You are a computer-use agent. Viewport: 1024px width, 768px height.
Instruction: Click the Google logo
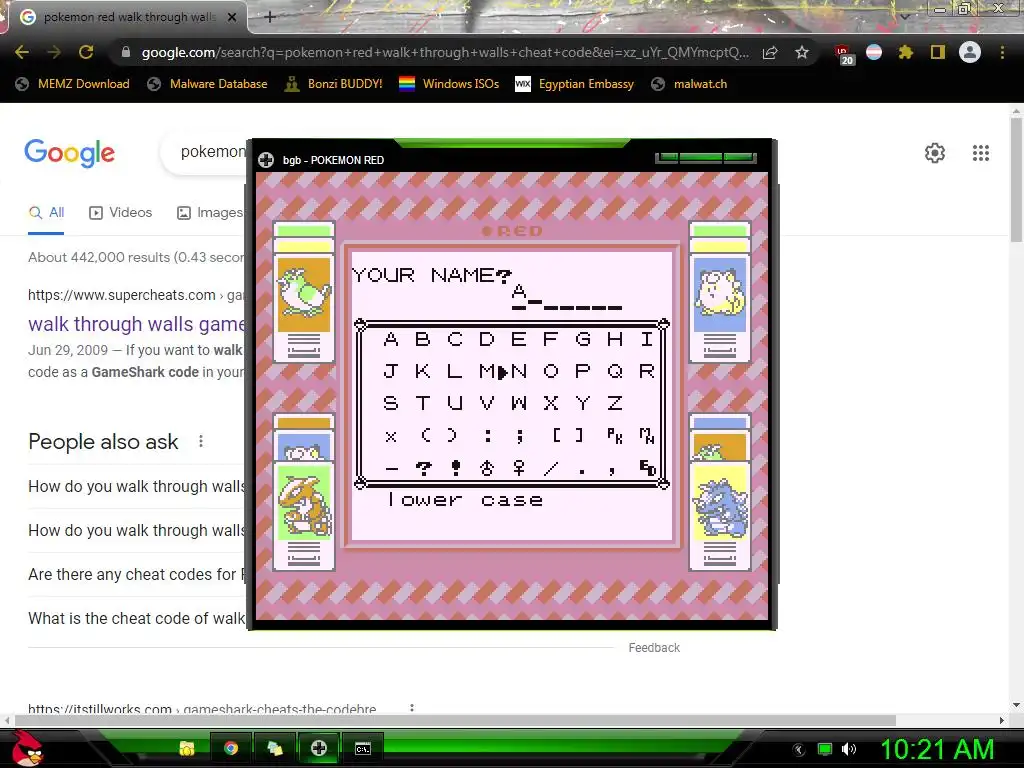69,153
